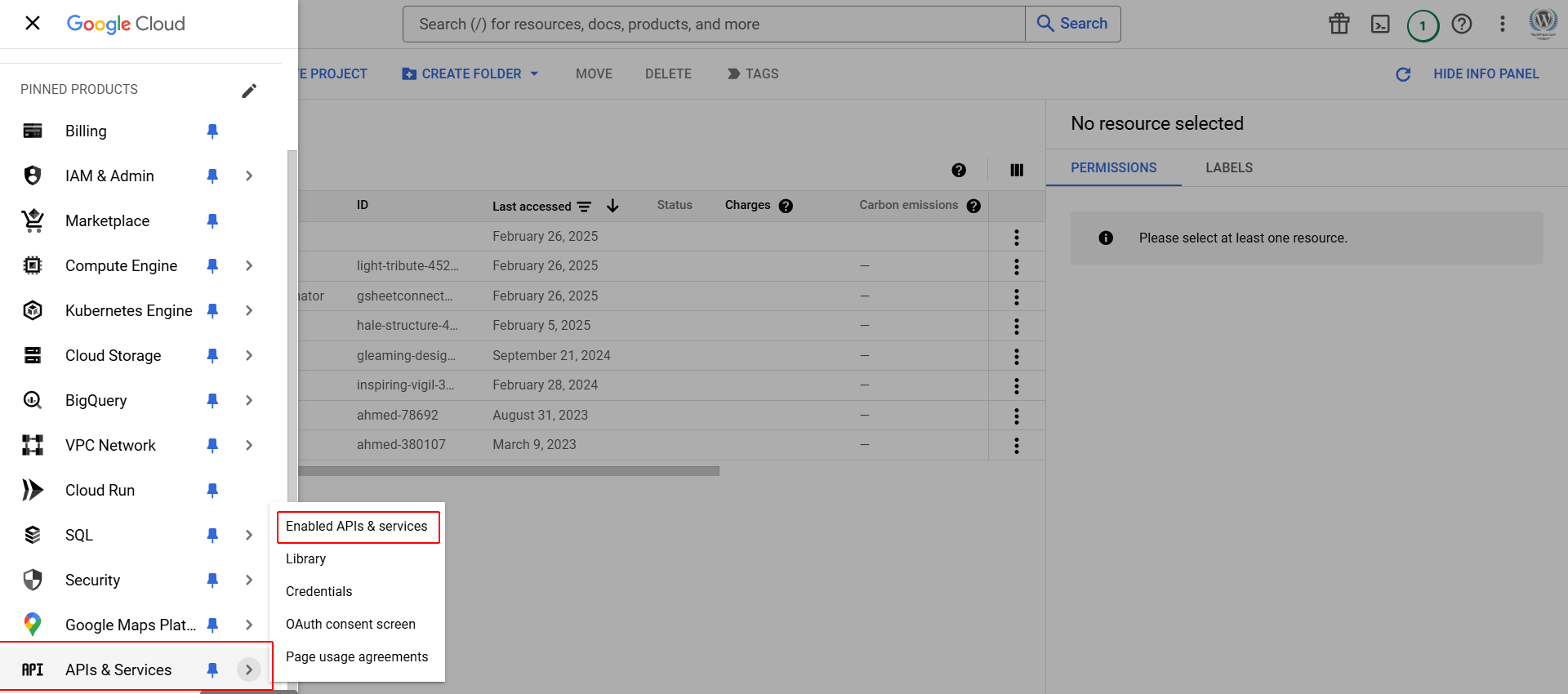The width and height of the screenshot is (1568, 694).
Task: Click the Google Maps Platform pin icon
Action: point(33,625)
